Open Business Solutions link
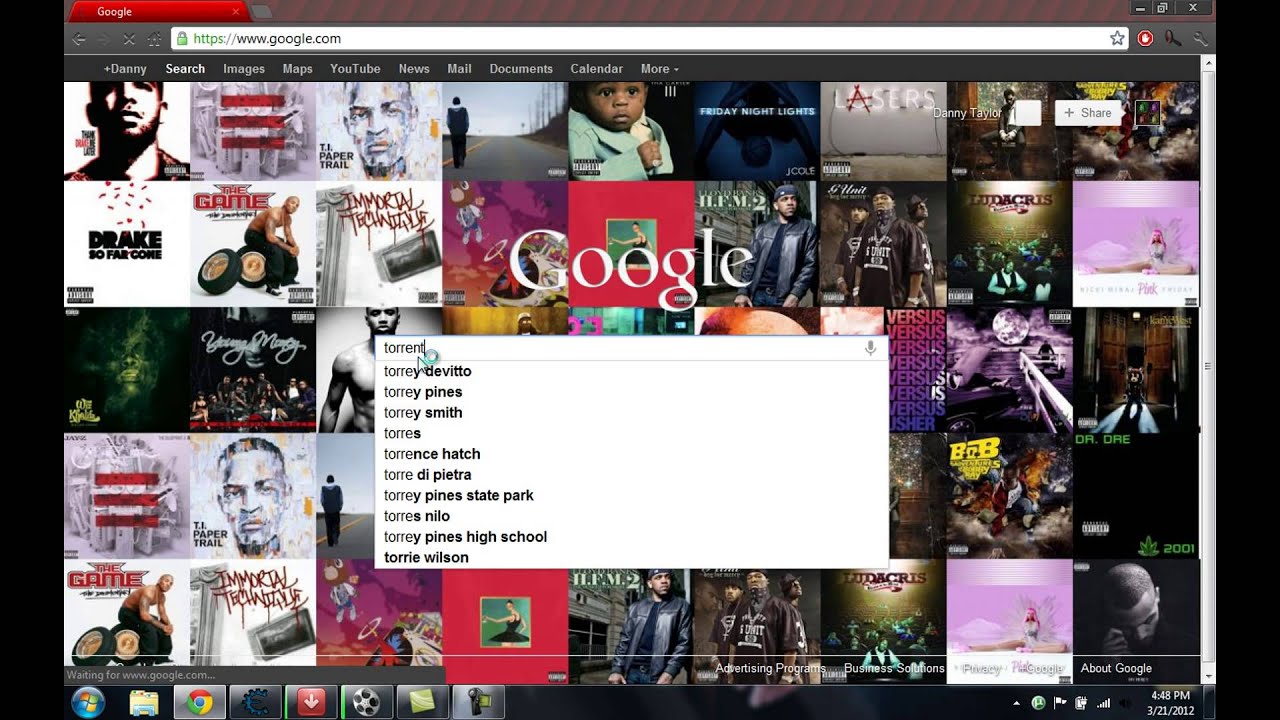The height and width of the screenshot is (720, 1280). (x=894, y=668)
